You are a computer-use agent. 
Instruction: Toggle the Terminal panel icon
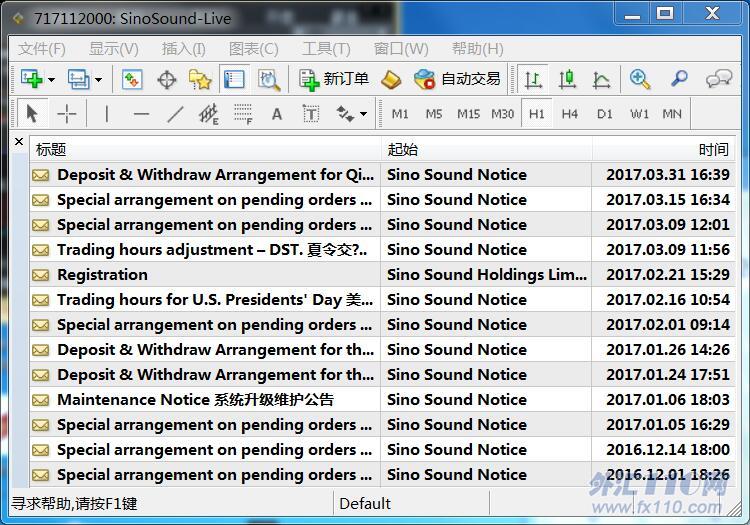[x=234, y=79]
